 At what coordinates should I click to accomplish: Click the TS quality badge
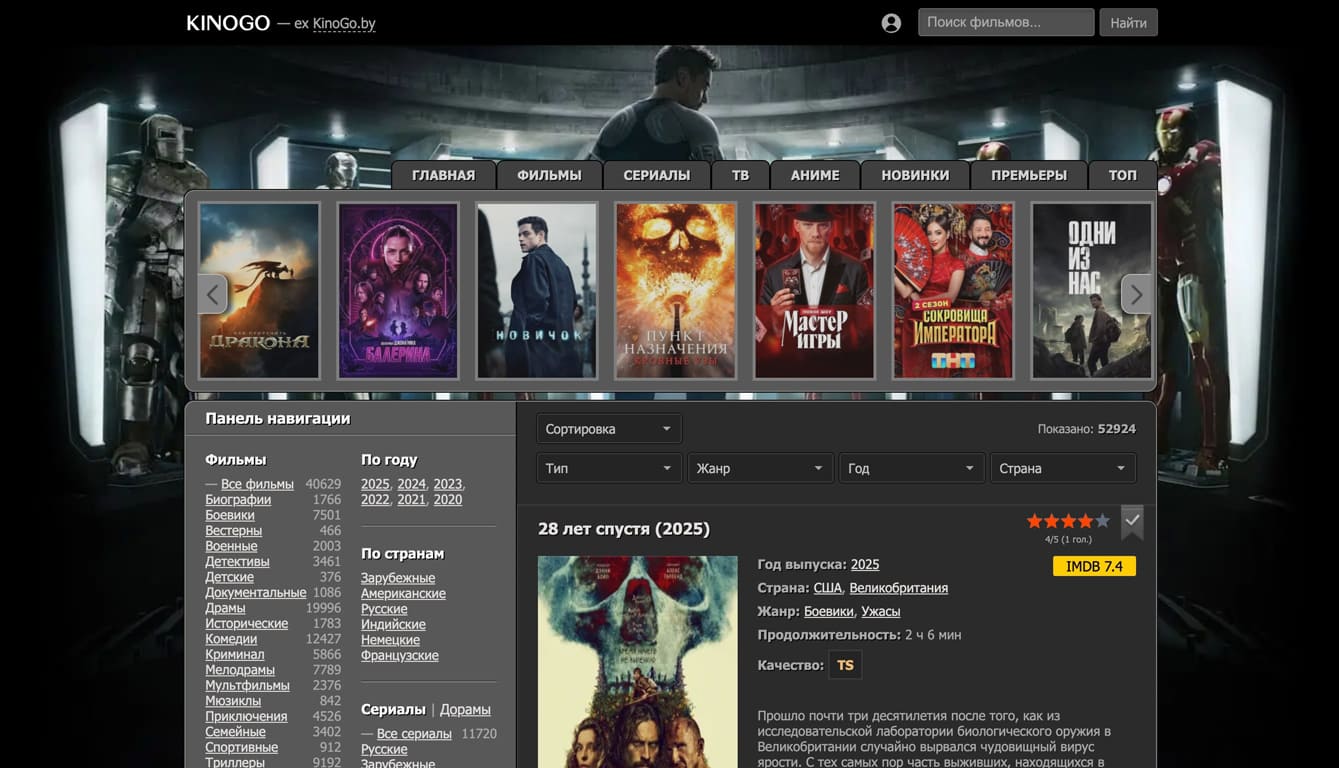(x=845, y=665)
